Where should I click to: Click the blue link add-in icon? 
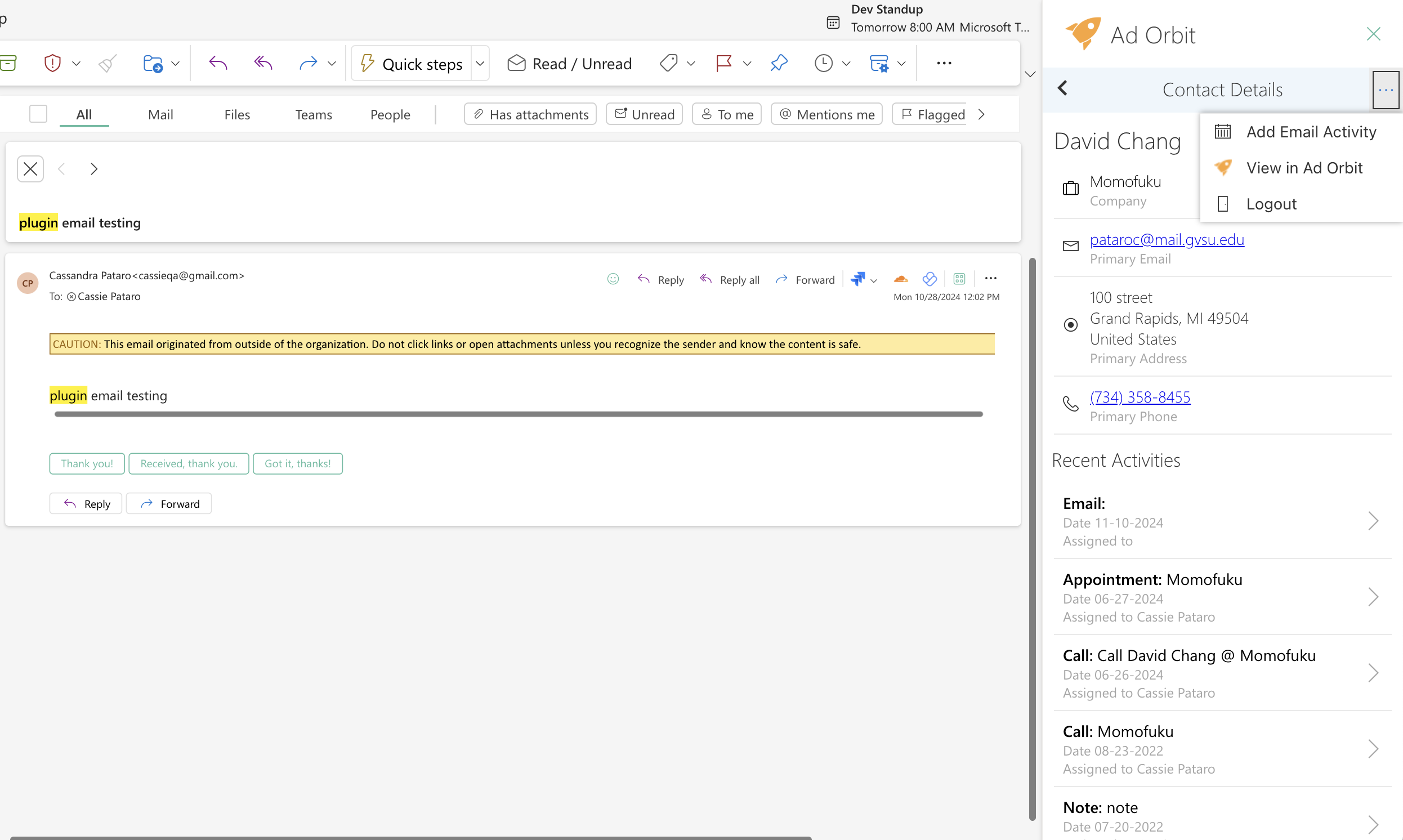click(930, 279)
